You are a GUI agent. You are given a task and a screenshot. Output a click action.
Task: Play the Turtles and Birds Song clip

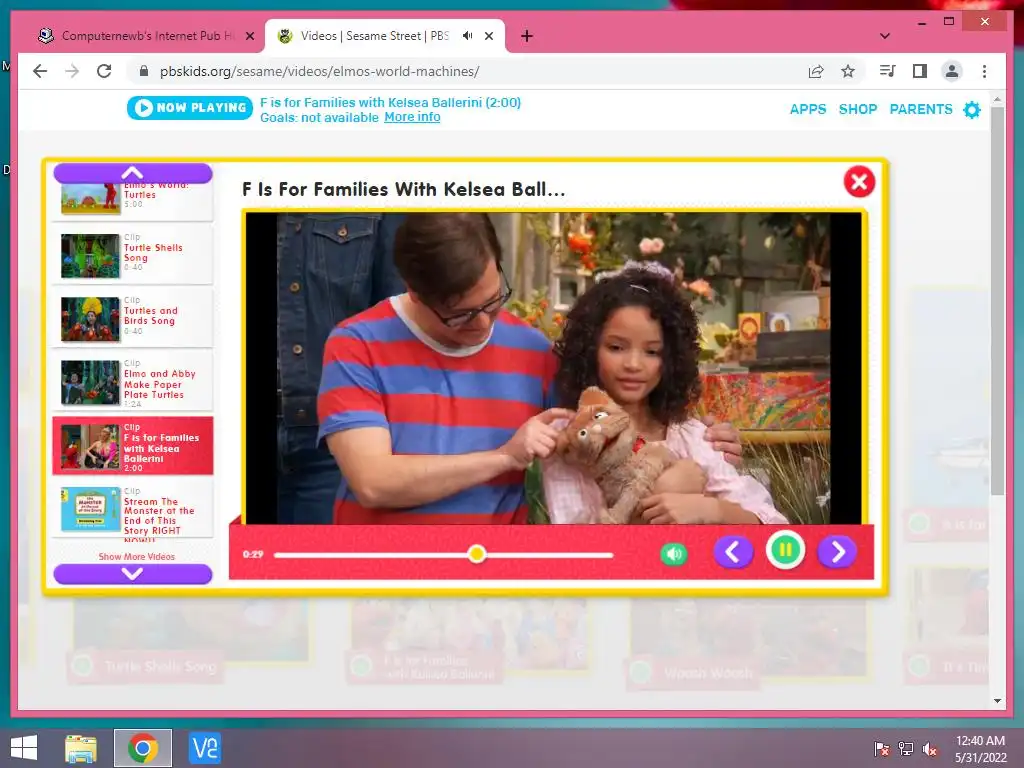tap(133, 318)
